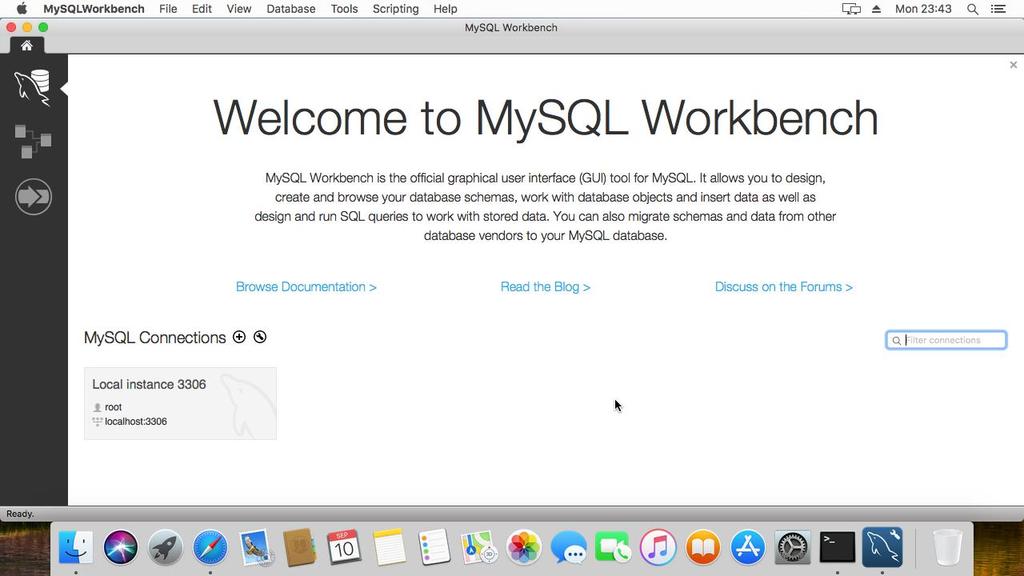Viewport: 1024px width, 576px height.
Task: Close the welcome message with the x
Action: click(1013, 65)
